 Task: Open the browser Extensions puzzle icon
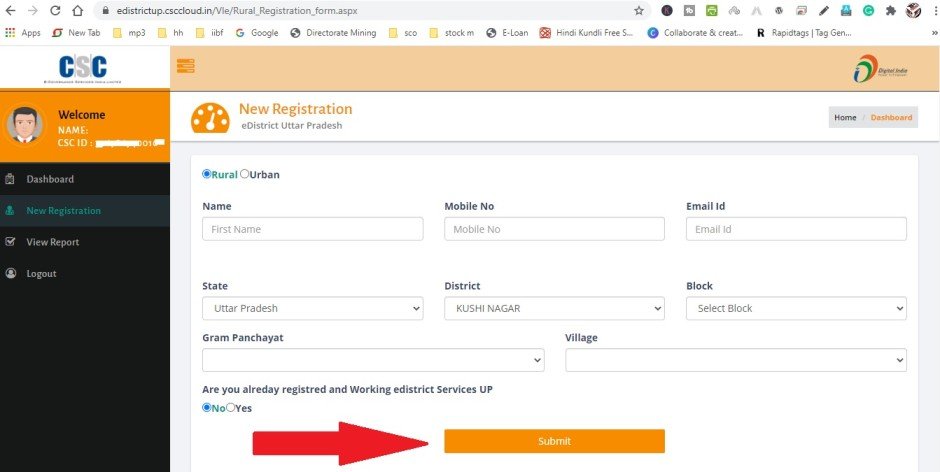pyautogui.click(x=889, y=11)
